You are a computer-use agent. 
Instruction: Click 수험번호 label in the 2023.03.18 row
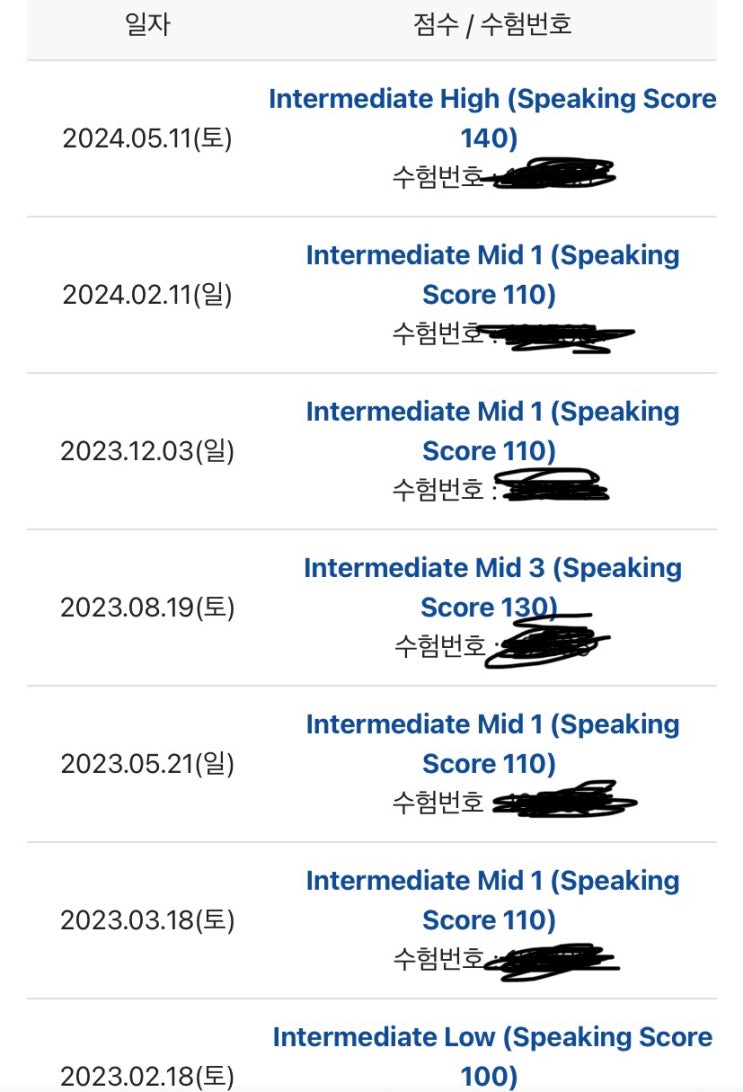[437, 959]
